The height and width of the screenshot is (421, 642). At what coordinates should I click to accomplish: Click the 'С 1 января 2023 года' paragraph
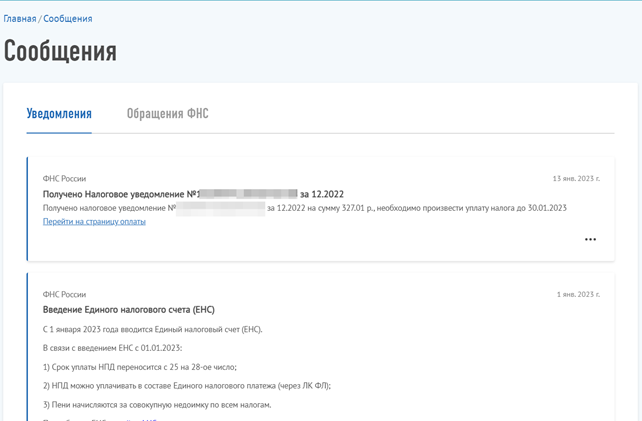(x=152, y=329)
